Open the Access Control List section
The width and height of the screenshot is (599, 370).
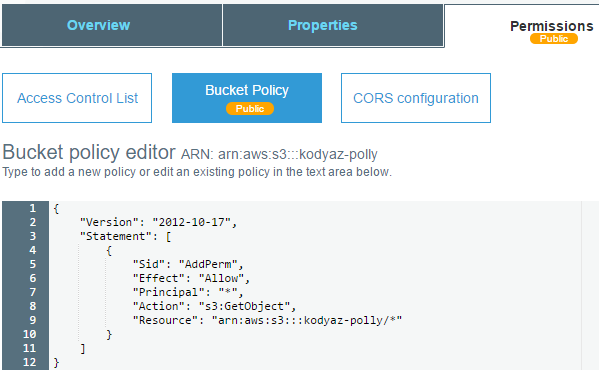[77, 98]
